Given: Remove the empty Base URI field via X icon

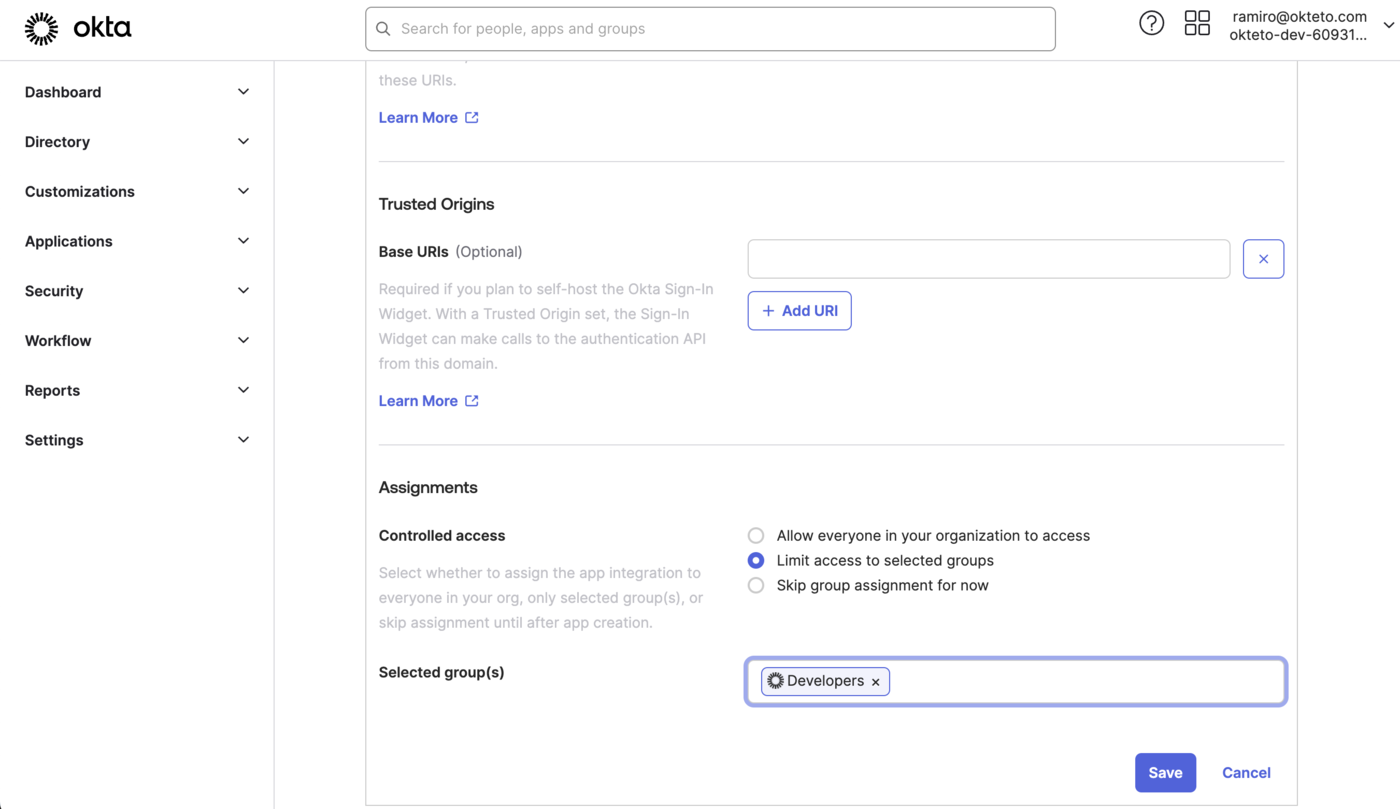Looking at the screenshot, I should (x=1263, y=258).
